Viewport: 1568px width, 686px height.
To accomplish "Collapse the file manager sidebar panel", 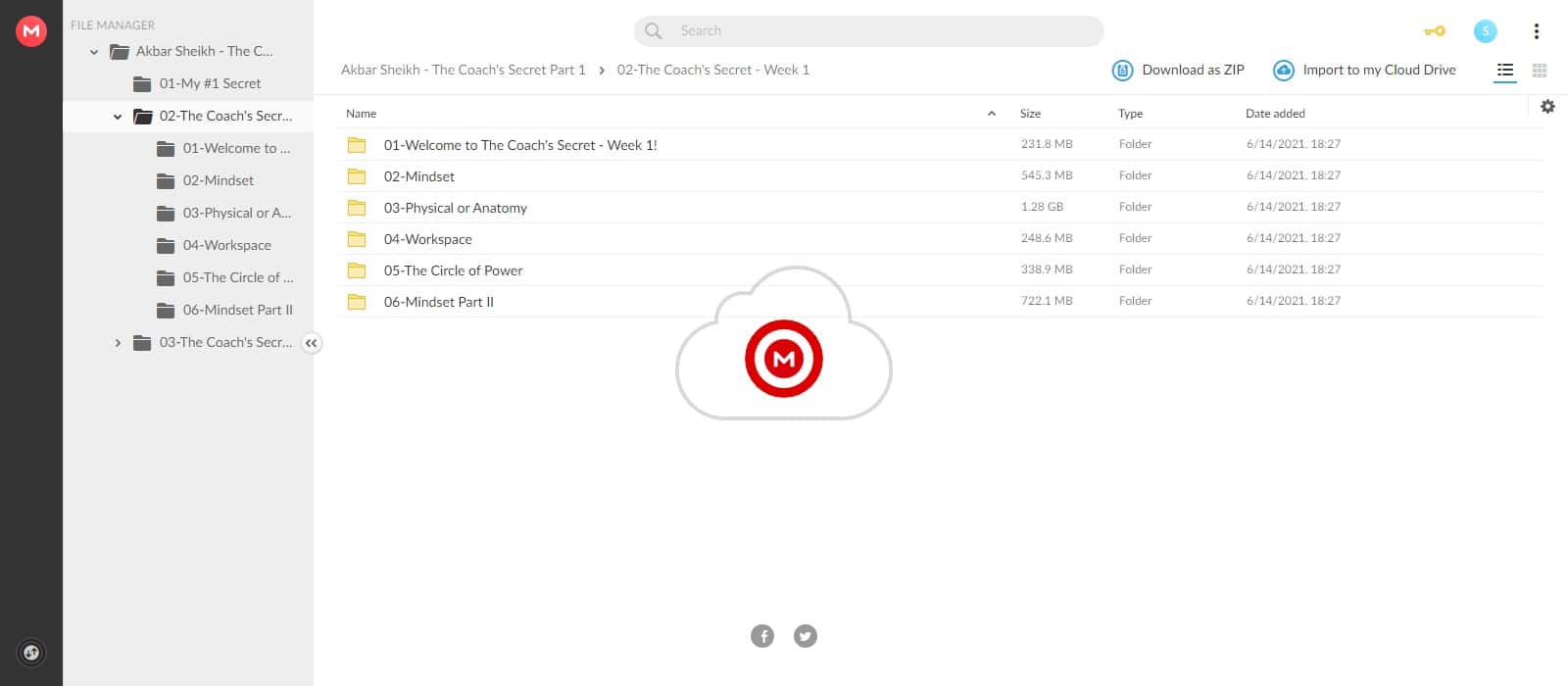I will (311, 343).
